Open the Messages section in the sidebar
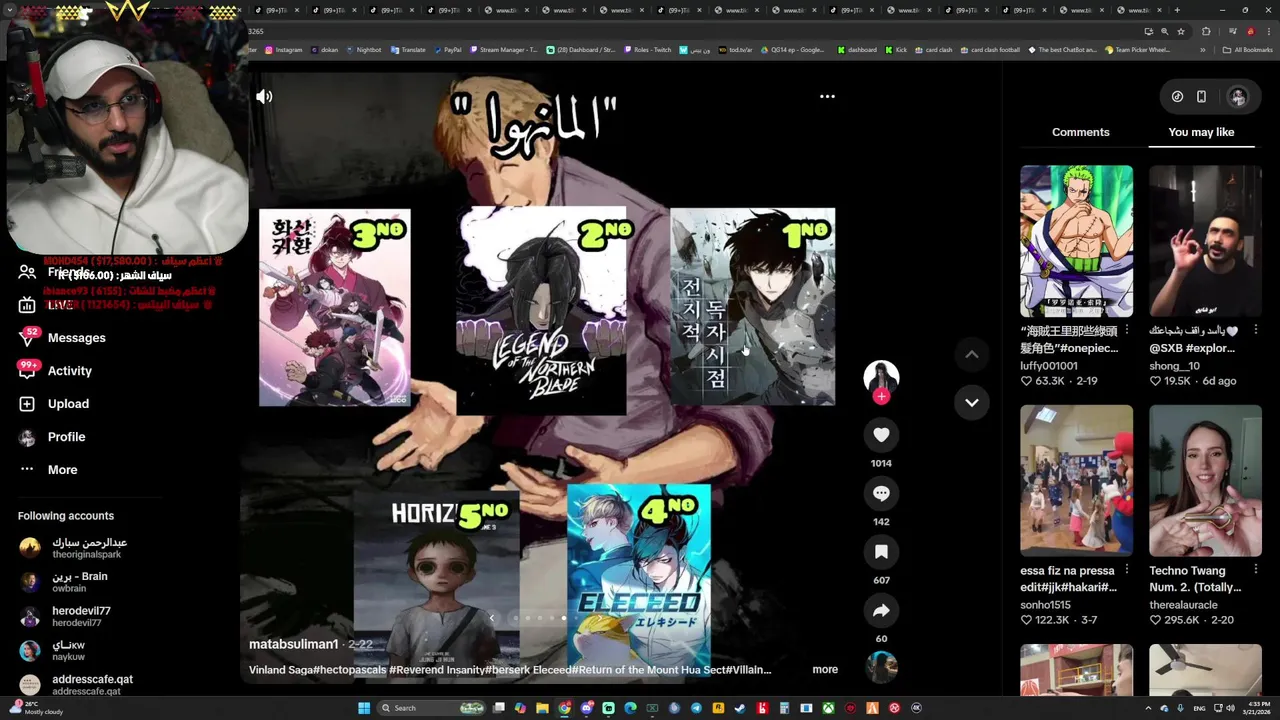This screenshot has height=720, width=1280. coord(76,338)
